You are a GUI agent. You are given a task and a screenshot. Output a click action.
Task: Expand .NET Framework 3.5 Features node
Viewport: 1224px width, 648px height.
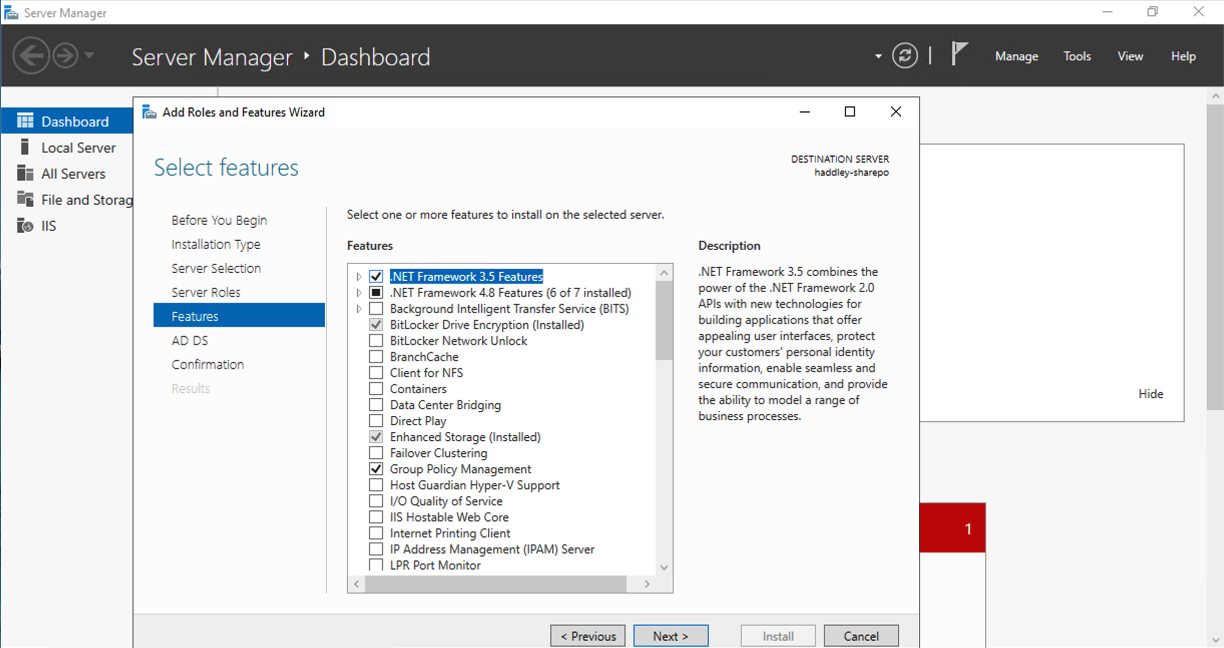point(358,277)
